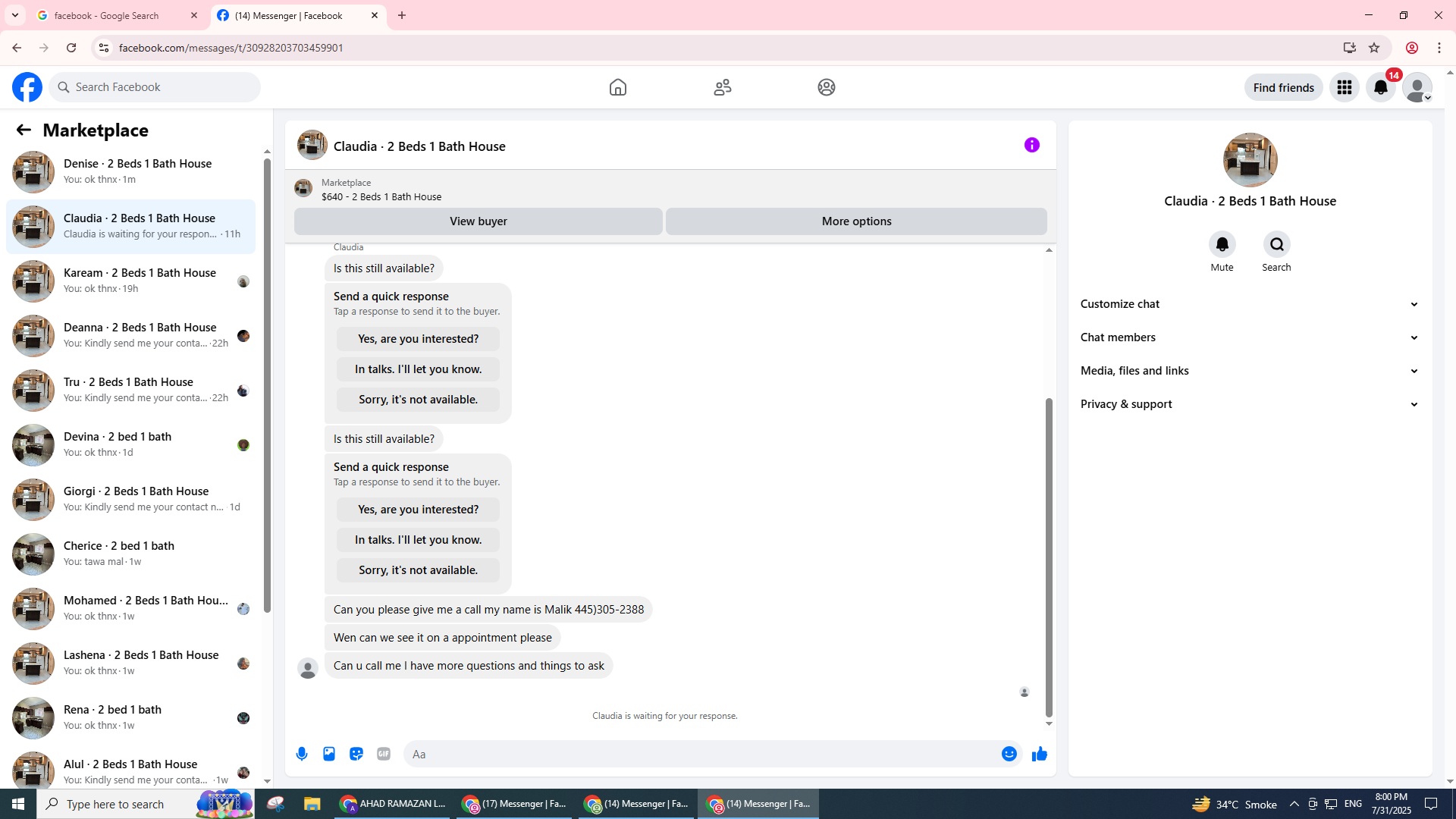Mute the Claudia conversation
The width and height of the screenshot is (1456, 819).
tap(1222, 244)
